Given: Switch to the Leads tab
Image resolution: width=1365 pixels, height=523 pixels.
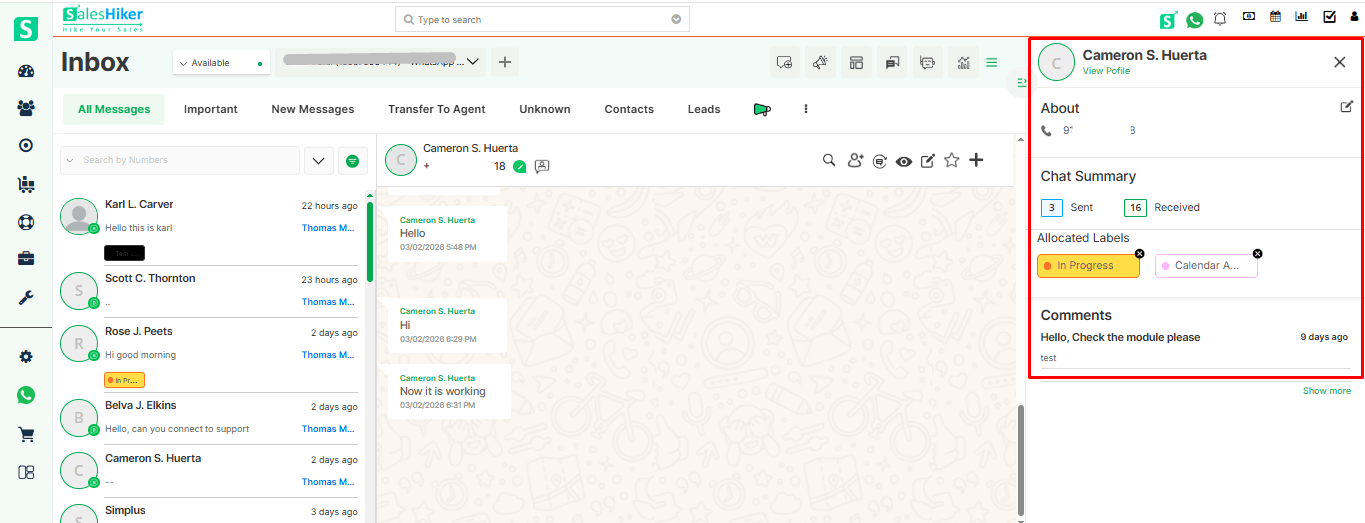Looking at the screenshot, I should pyautogui.click(x=704, y=109).
